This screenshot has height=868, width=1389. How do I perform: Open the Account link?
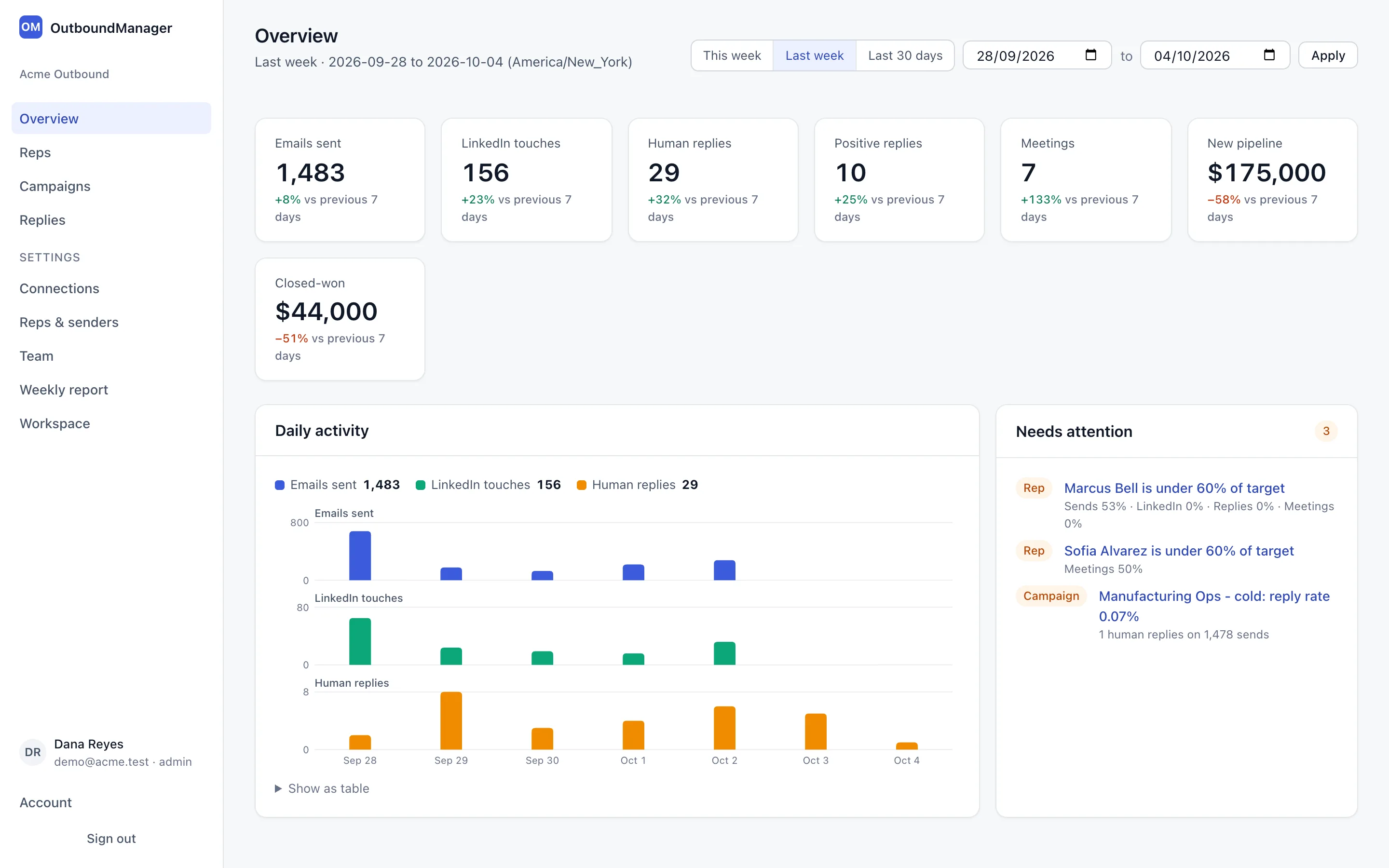111,802
